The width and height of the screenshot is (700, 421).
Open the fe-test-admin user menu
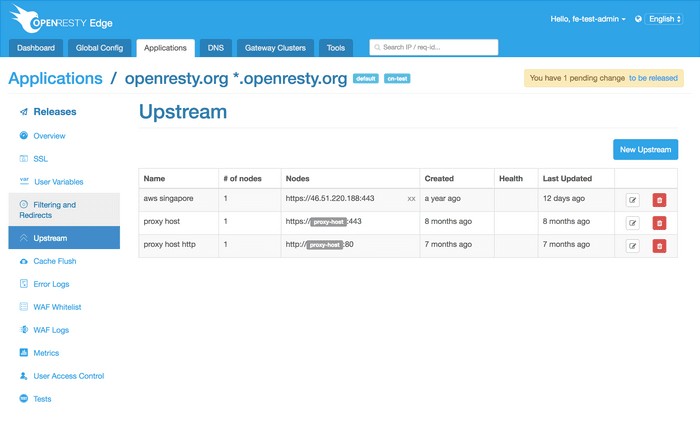pyautogui.click(x=588, y=19)
